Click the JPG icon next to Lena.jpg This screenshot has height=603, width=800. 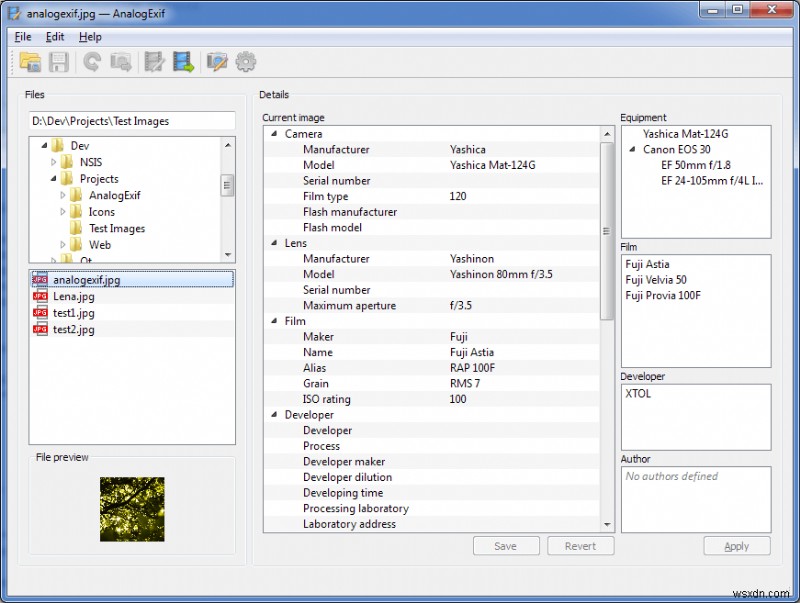[x=40, y=296]
